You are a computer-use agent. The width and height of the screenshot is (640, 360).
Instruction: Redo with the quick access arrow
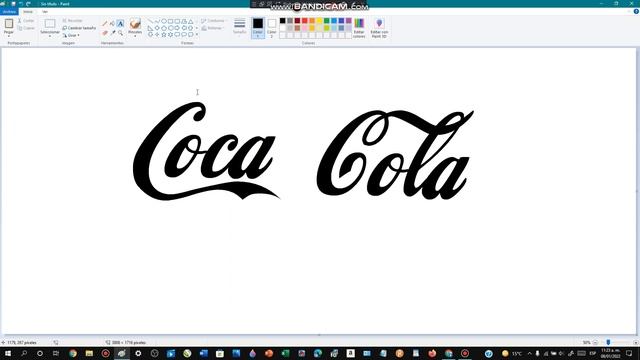pos(28,4)
